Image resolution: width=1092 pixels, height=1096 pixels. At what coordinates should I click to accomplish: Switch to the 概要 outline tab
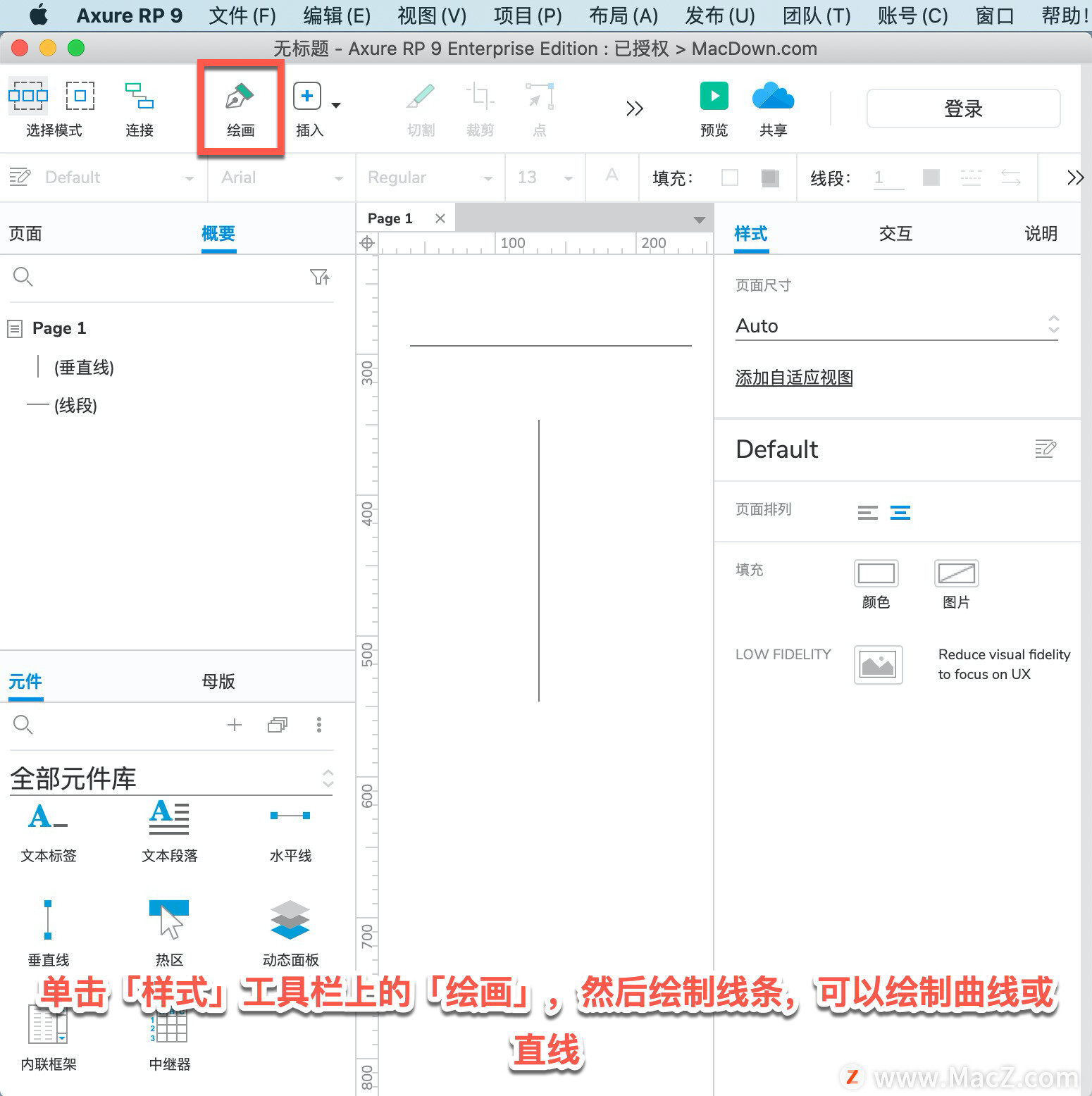click(x=218, y=234)
